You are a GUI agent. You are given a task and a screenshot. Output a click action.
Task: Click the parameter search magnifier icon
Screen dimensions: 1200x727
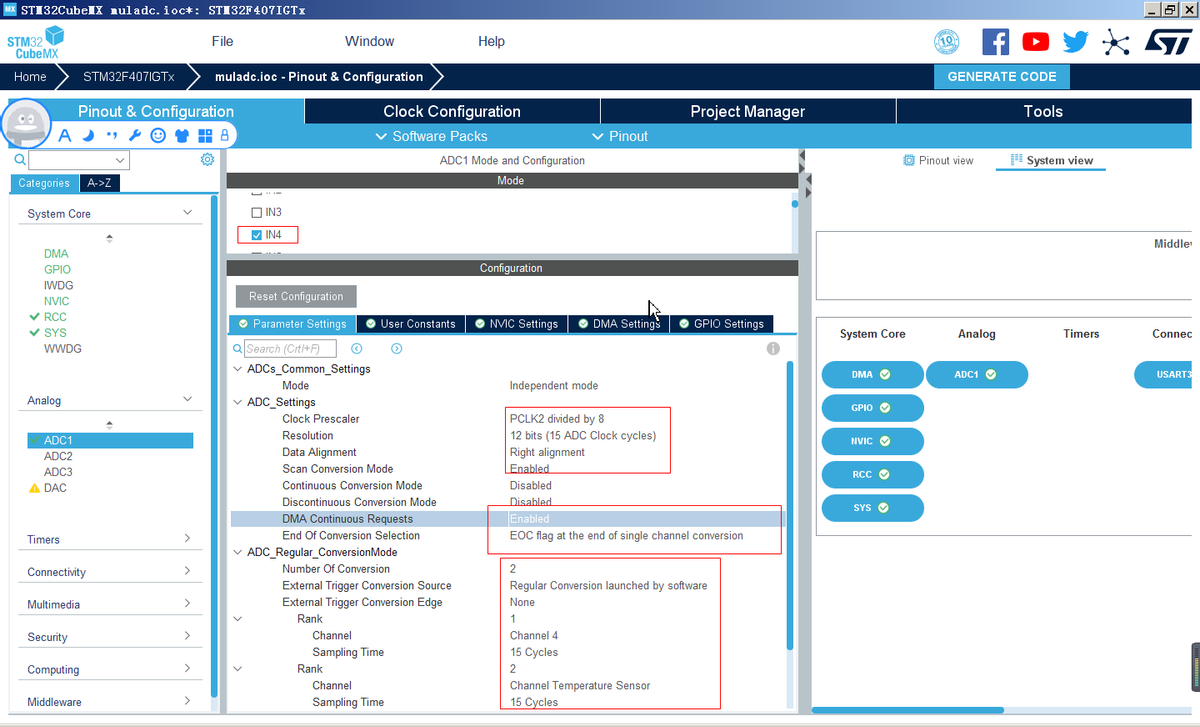[x=237, y=349]
